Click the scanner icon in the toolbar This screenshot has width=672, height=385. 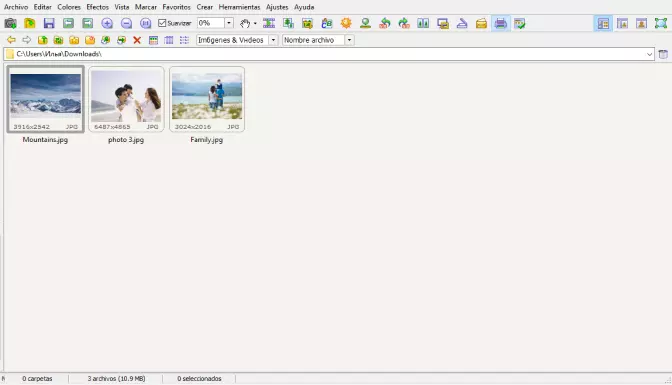[462, 23]
